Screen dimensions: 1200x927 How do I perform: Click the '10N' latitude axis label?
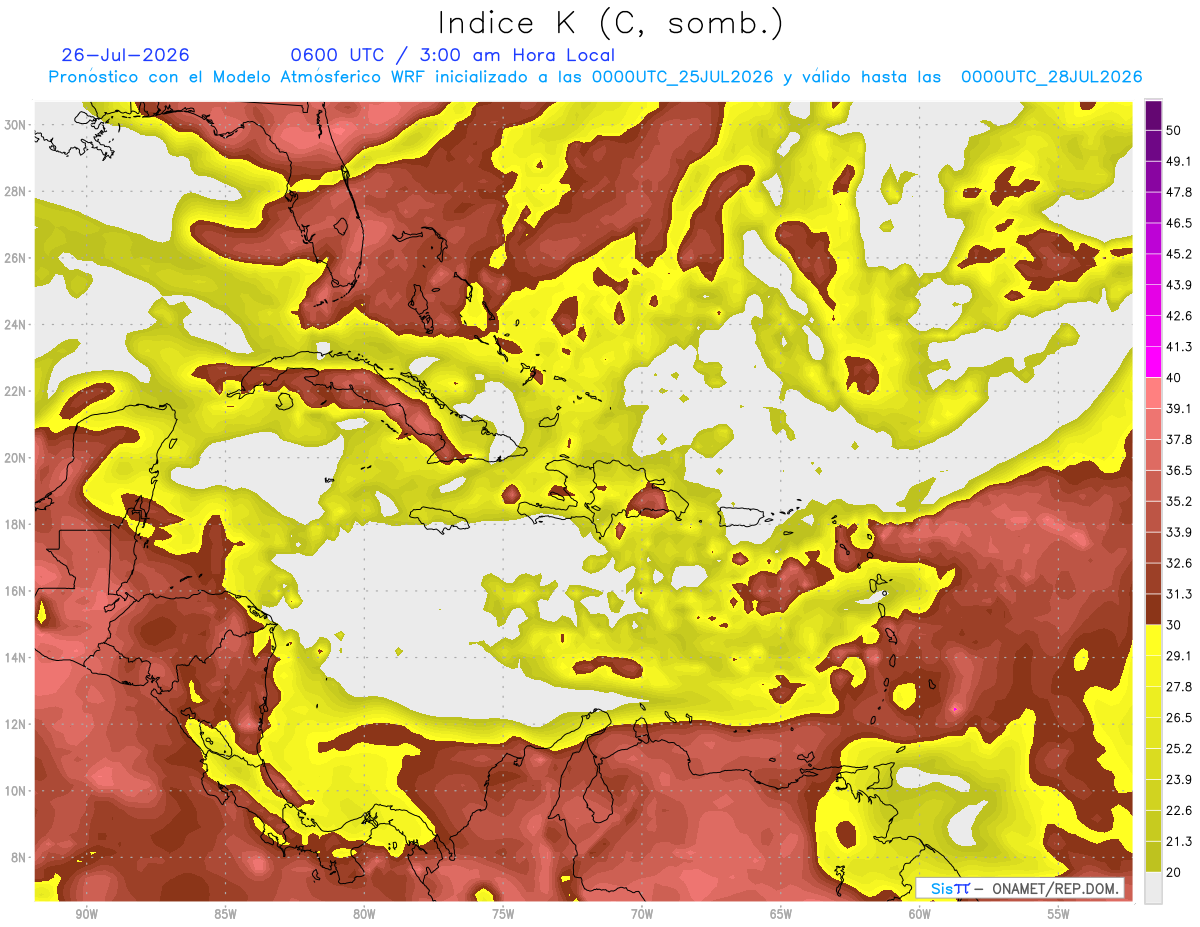click(x=15, y=791)
